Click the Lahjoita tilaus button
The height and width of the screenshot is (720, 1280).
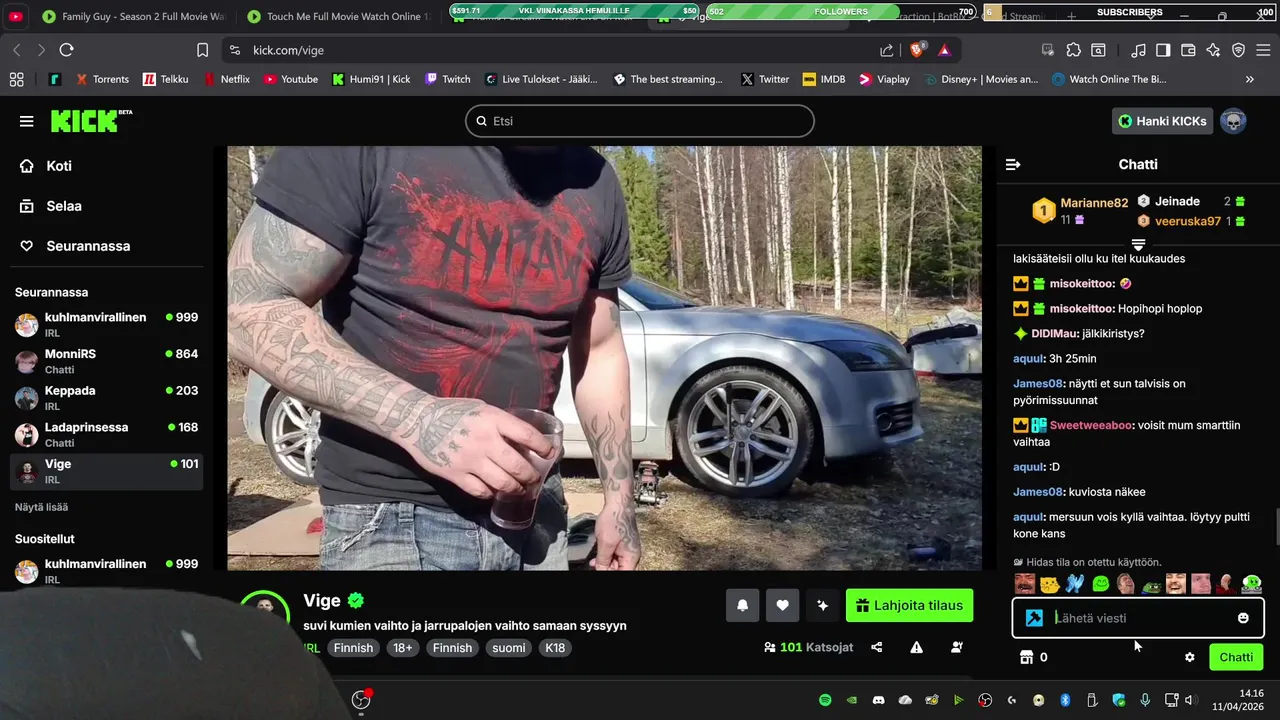[x=909, y=605]
